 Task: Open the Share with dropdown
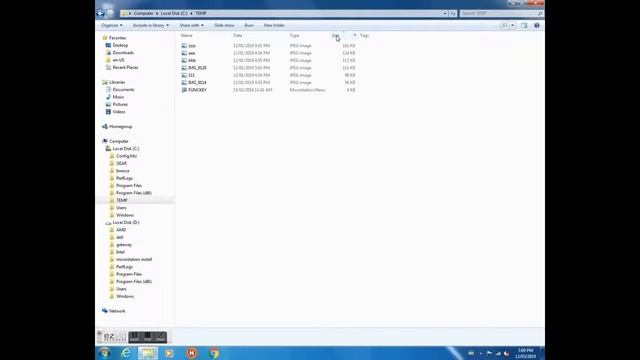[x=191, y=25]
